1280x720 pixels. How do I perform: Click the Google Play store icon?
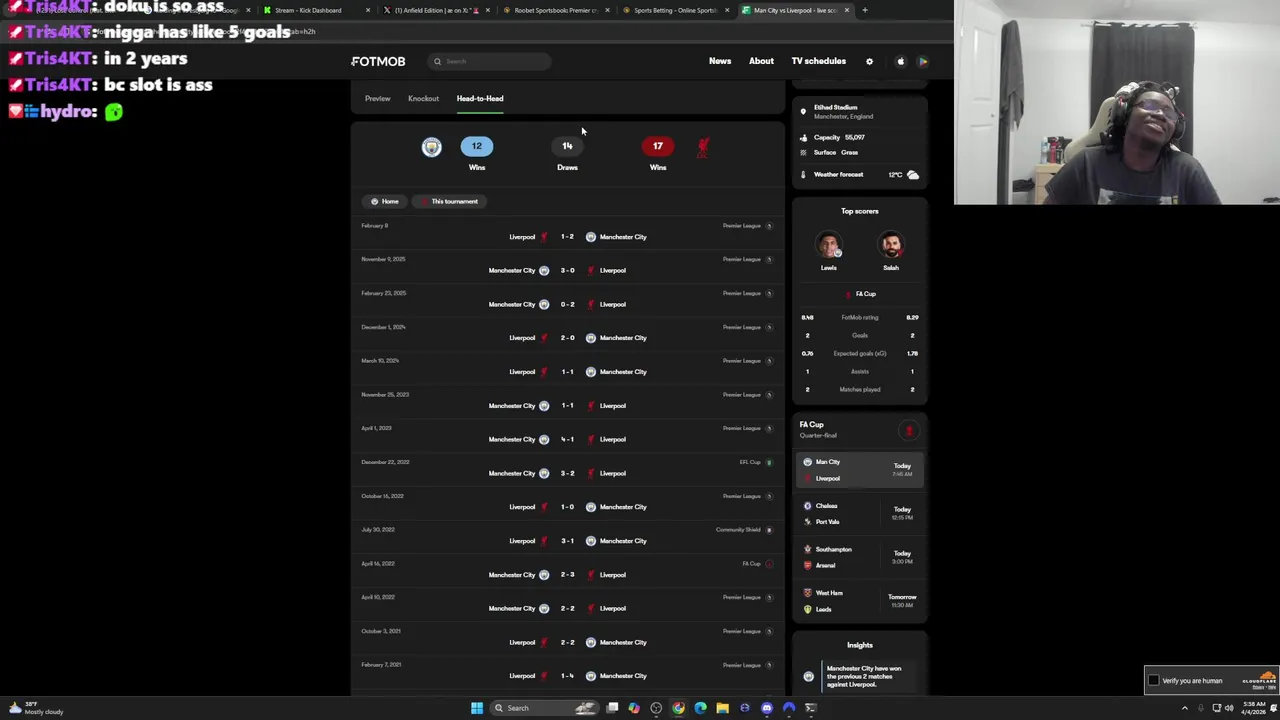click(923, 62)
